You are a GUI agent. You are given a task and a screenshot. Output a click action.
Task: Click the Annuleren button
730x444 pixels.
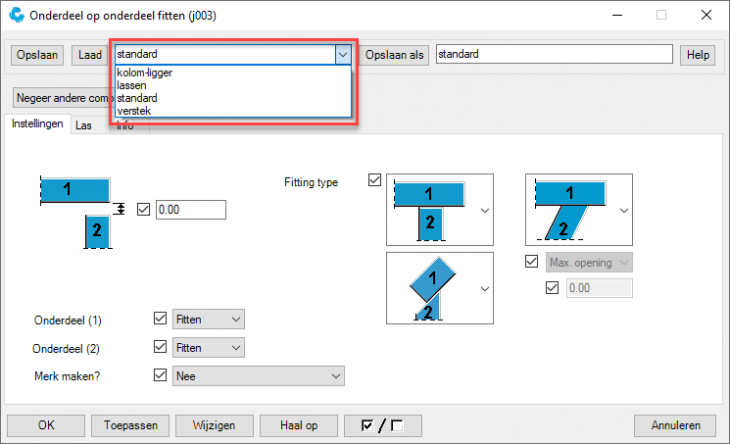[674, 425]
